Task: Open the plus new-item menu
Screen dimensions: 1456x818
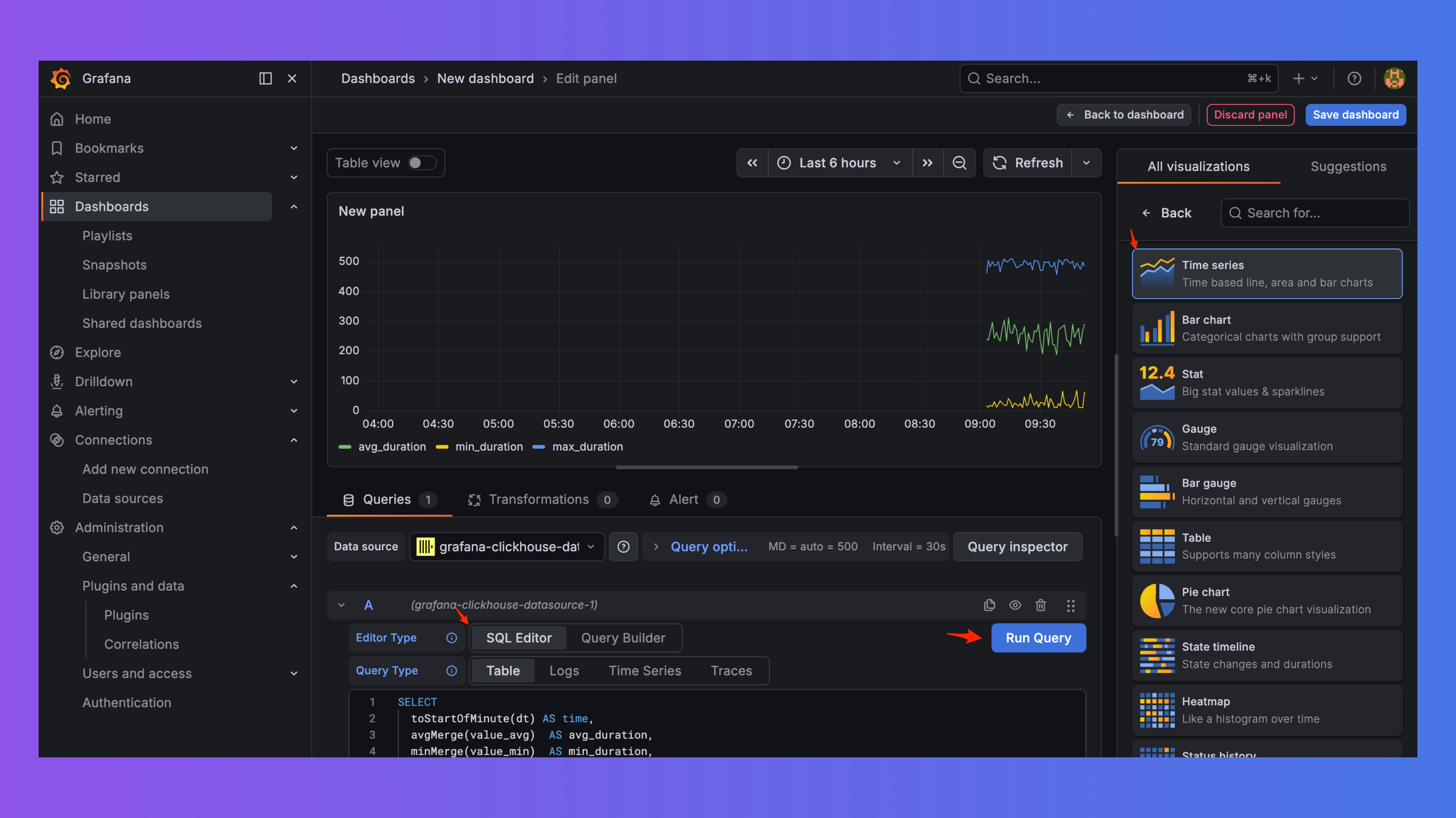Action: 1305,79
